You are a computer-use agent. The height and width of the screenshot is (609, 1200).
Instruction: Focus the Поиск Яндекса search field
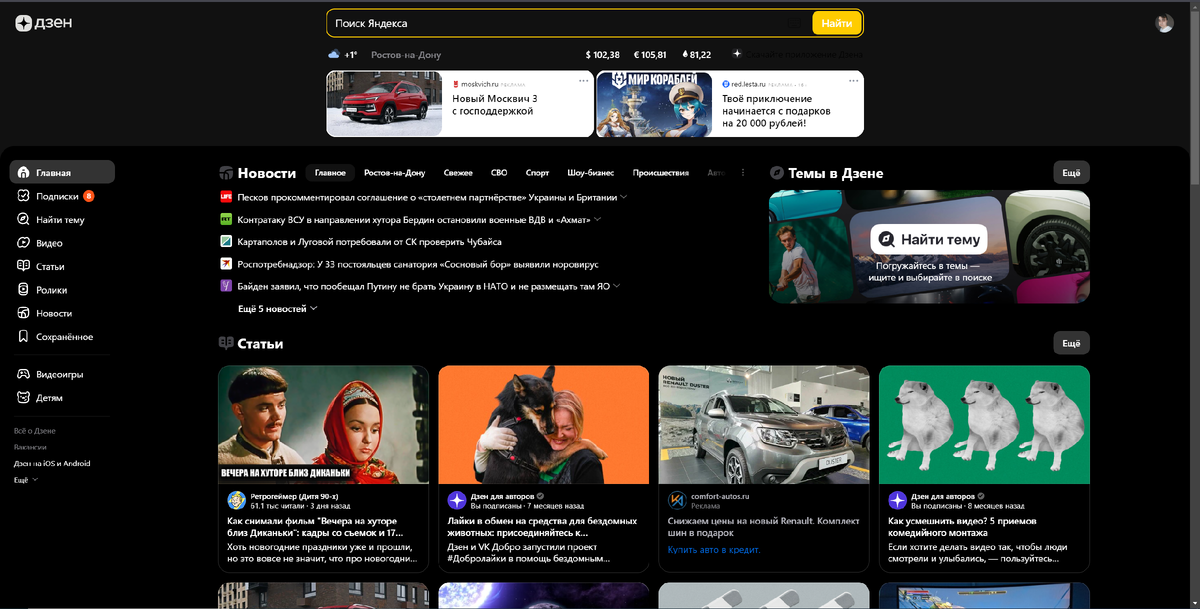point(568,23)
